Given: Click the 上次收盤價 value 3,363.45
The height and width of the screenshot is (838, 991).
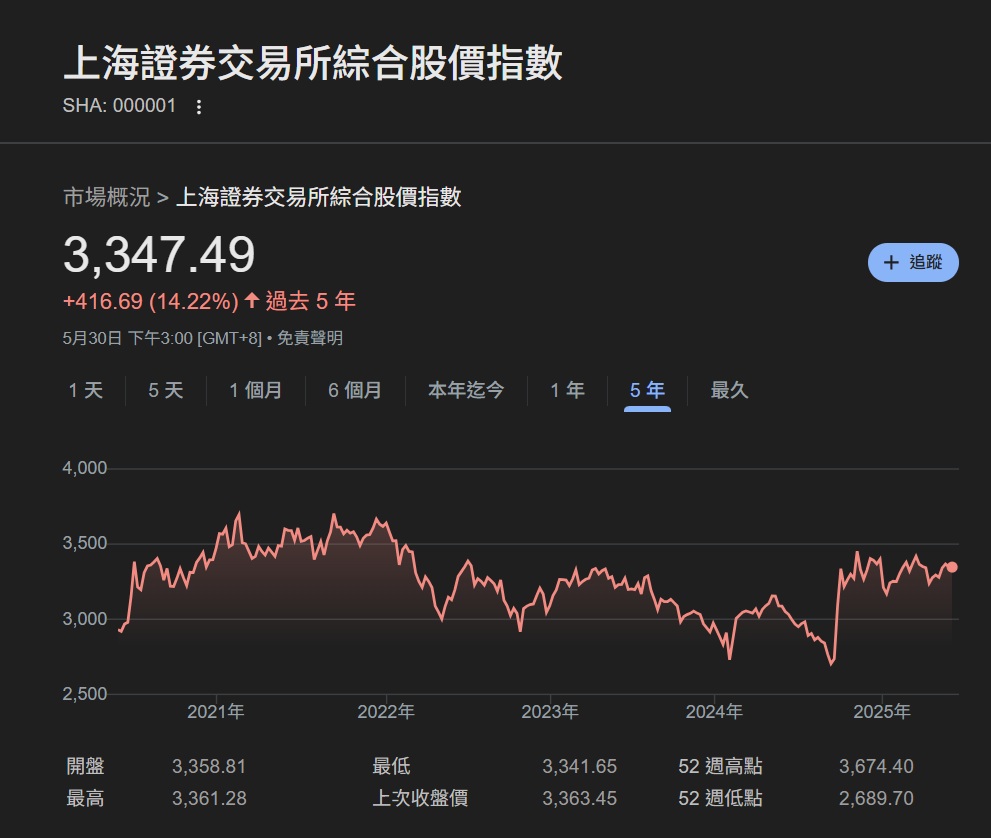Looking at the screenshot, I should click(579, 798).
